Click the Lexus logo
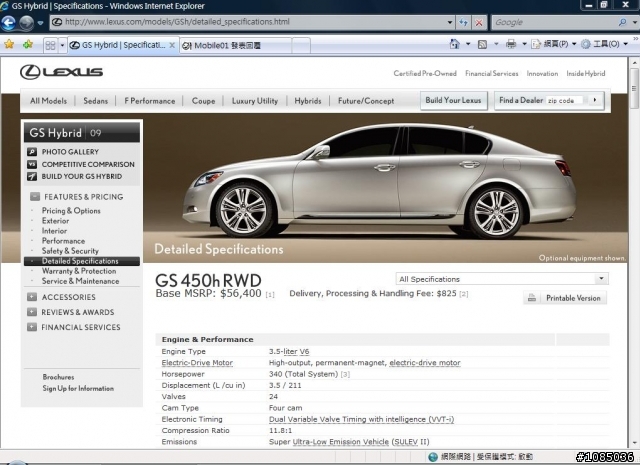This screenshot has width=640, height=465. point(61,72)
